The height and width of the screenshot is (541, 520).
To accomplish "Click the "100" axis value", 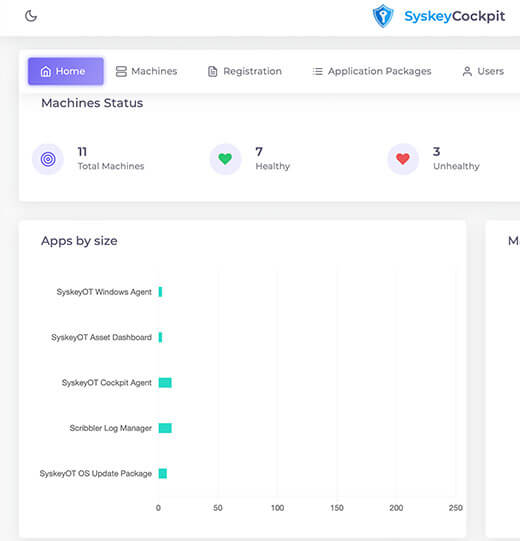I will pos(277,508).
